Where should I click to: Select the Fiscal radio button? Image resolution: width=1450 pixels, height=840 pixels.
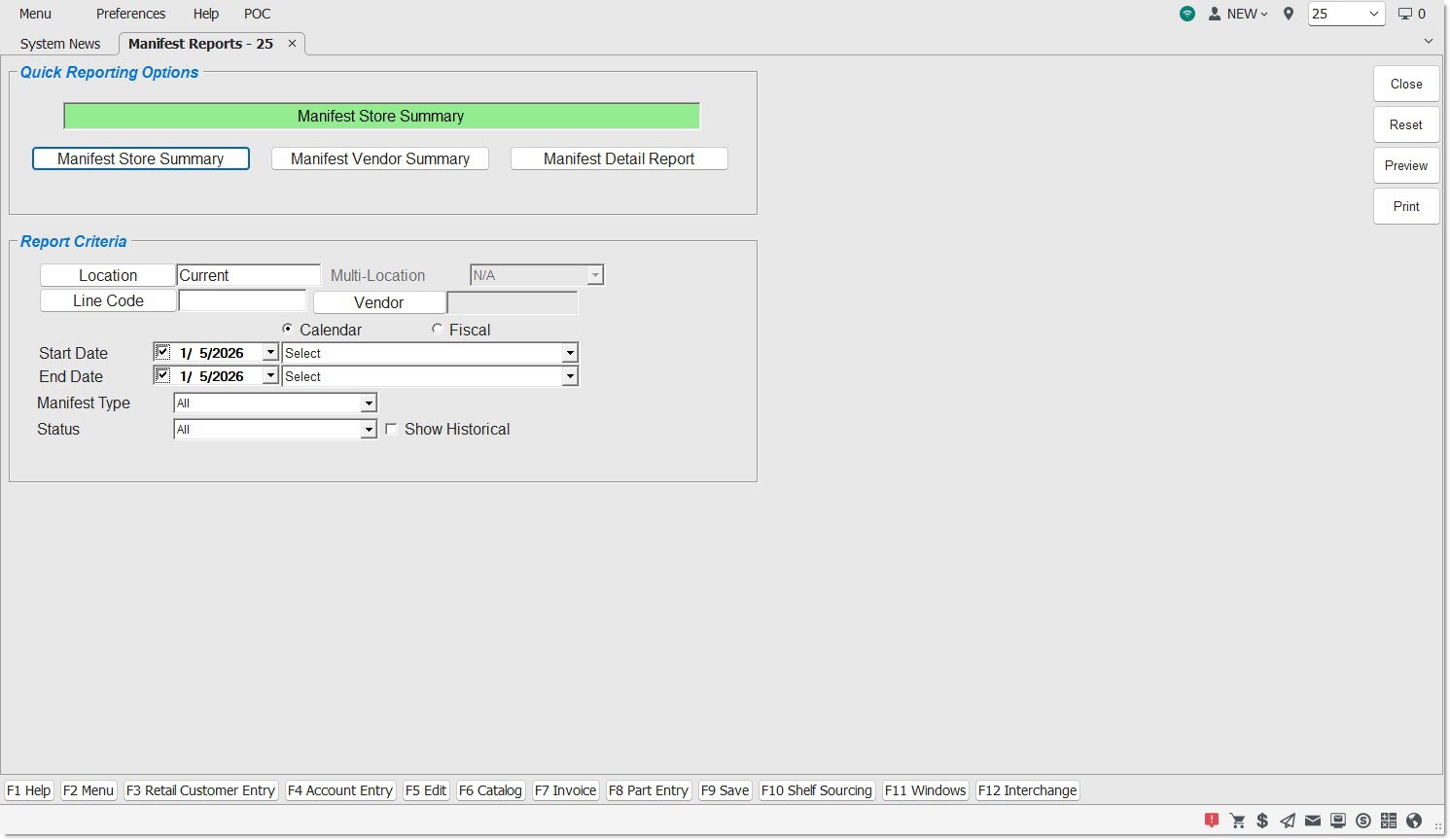(438, 330)
